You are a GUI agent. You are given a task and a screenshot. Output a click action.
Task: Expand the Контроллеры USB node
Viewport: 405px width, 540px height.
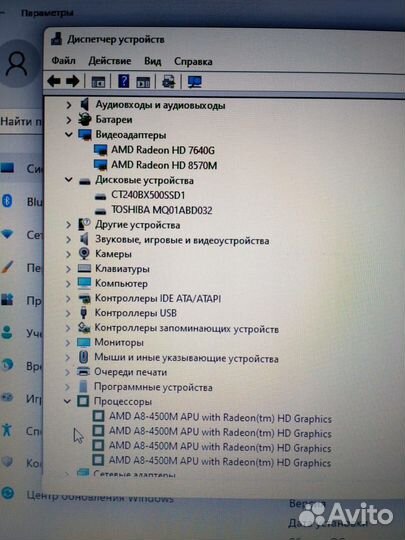(68, 313)
